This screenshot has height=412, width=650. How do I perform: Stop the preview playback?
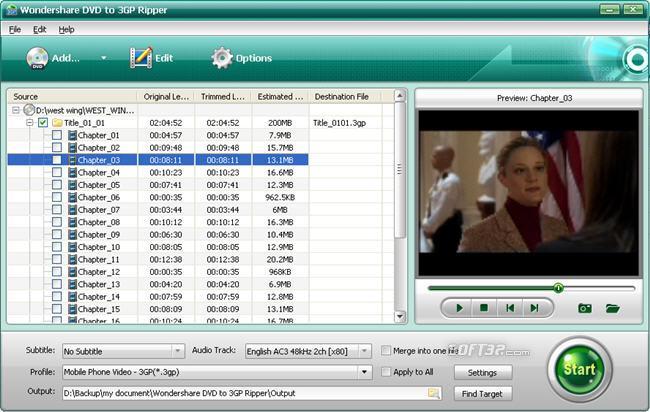coord(484,308)
